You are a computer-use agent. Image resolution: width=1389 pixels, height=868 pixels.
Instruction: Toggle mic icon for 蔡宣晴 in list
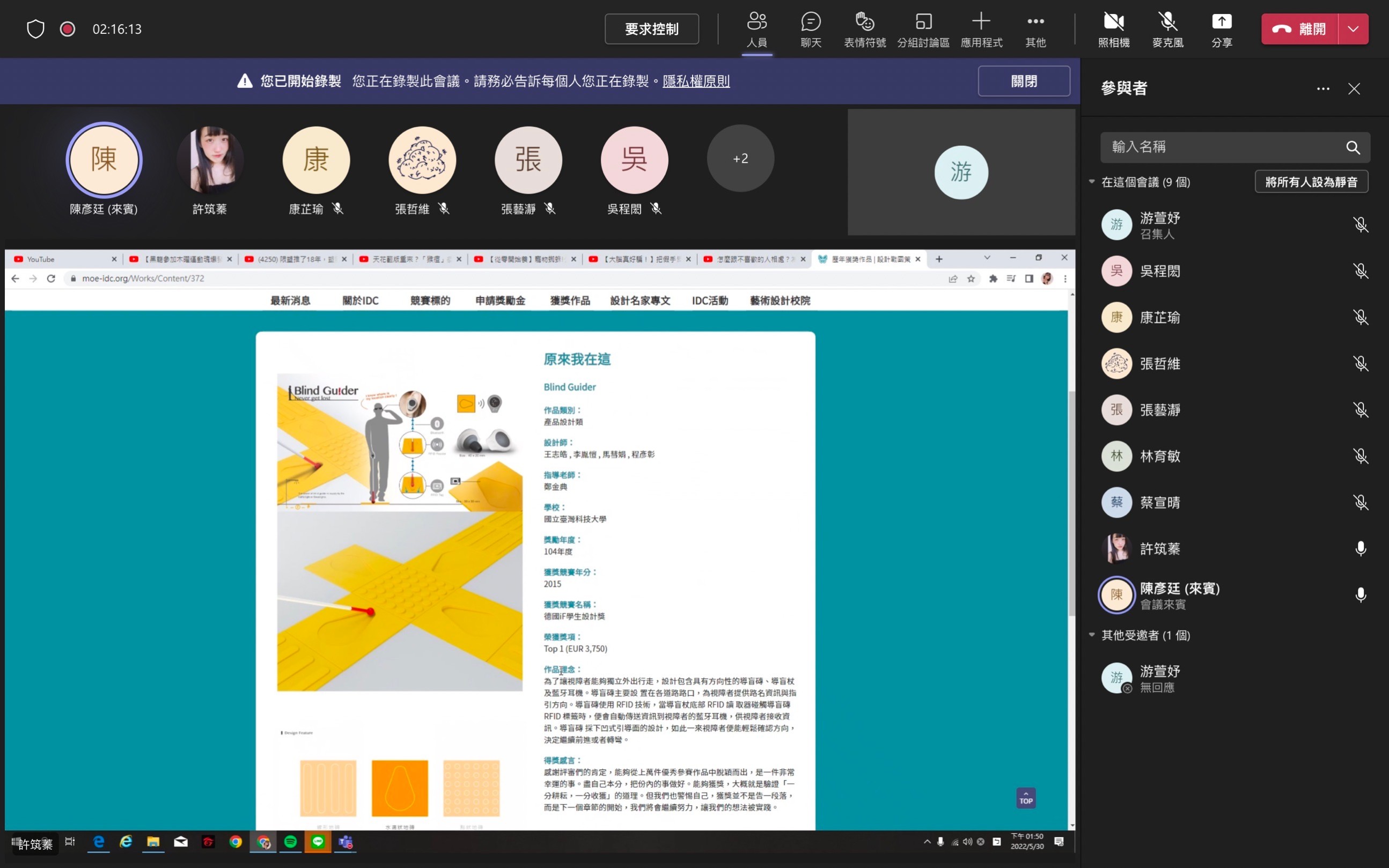point(1361,502)
